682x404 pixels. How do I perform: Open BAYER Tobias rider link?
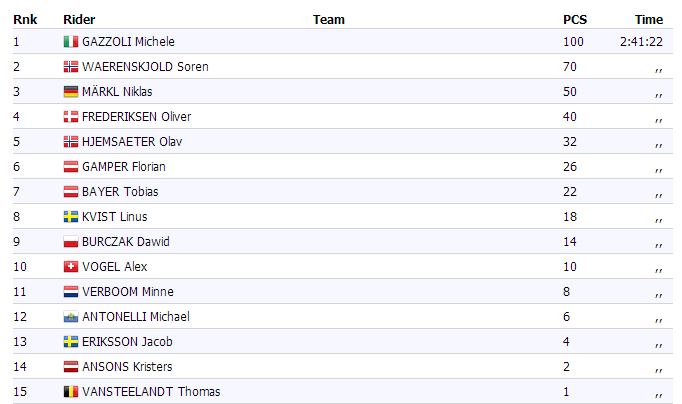click(x=120, y=192)
